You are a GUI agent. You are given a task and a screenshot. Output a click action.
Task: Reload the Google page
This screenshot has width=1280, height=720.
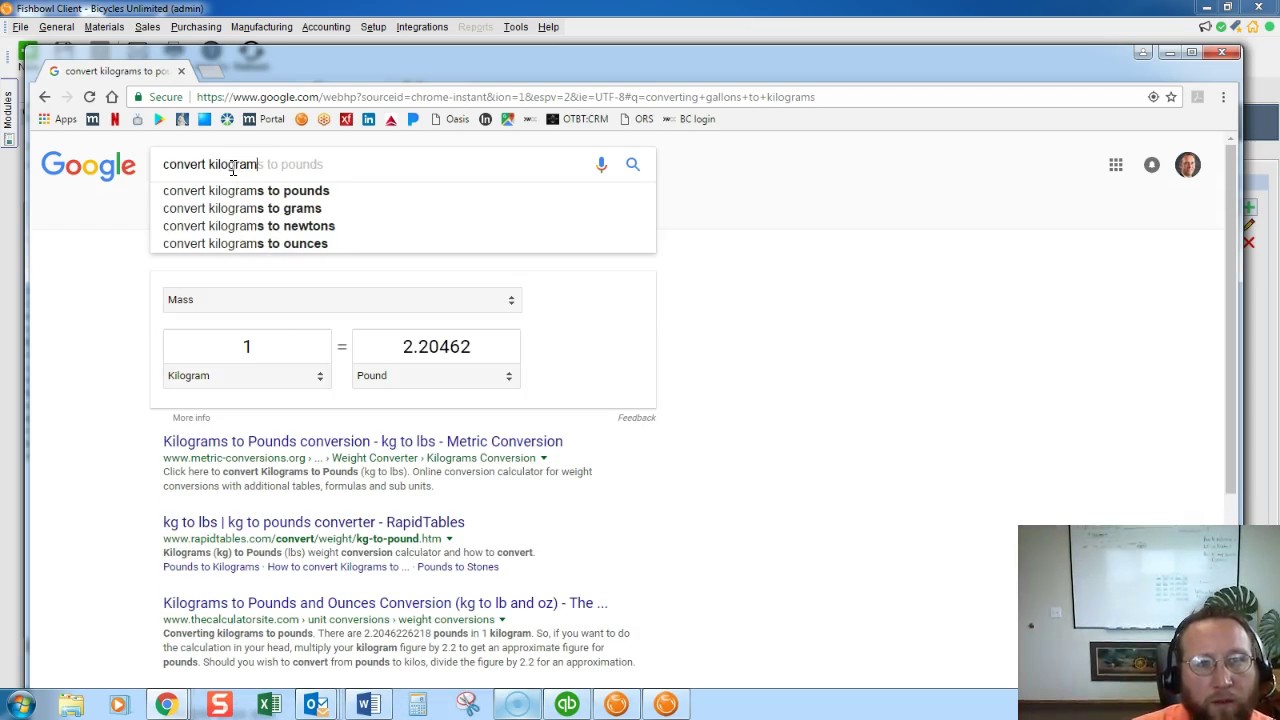pyautogui.click(x=89, y=97)
